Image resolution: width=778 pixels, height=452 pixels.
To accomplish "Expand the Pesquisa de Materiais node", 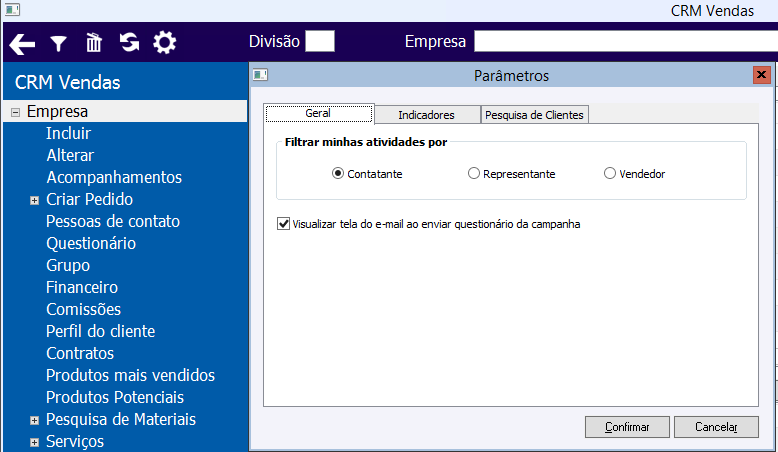I will click(35, 420).
